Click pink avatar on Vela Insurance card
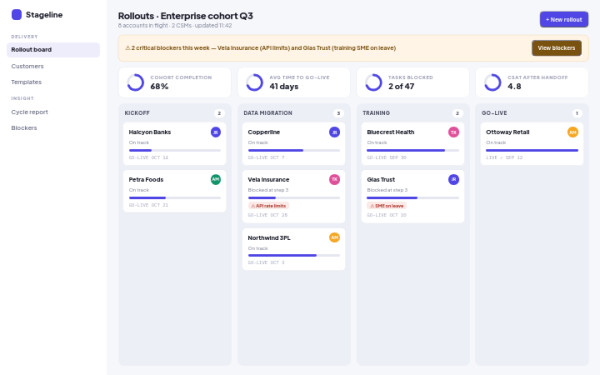The image size is (600, 375). click(334, 179)
